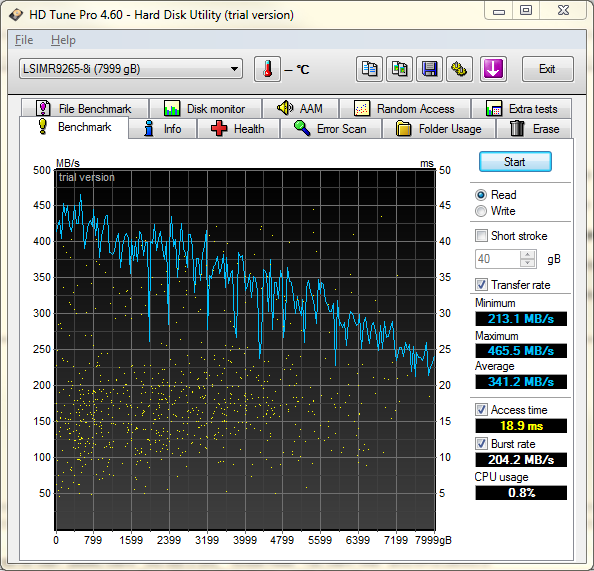The width and height of the screenshot is (594, 571).
Task: Click the Exit button
Action: [x=547, y=69]
